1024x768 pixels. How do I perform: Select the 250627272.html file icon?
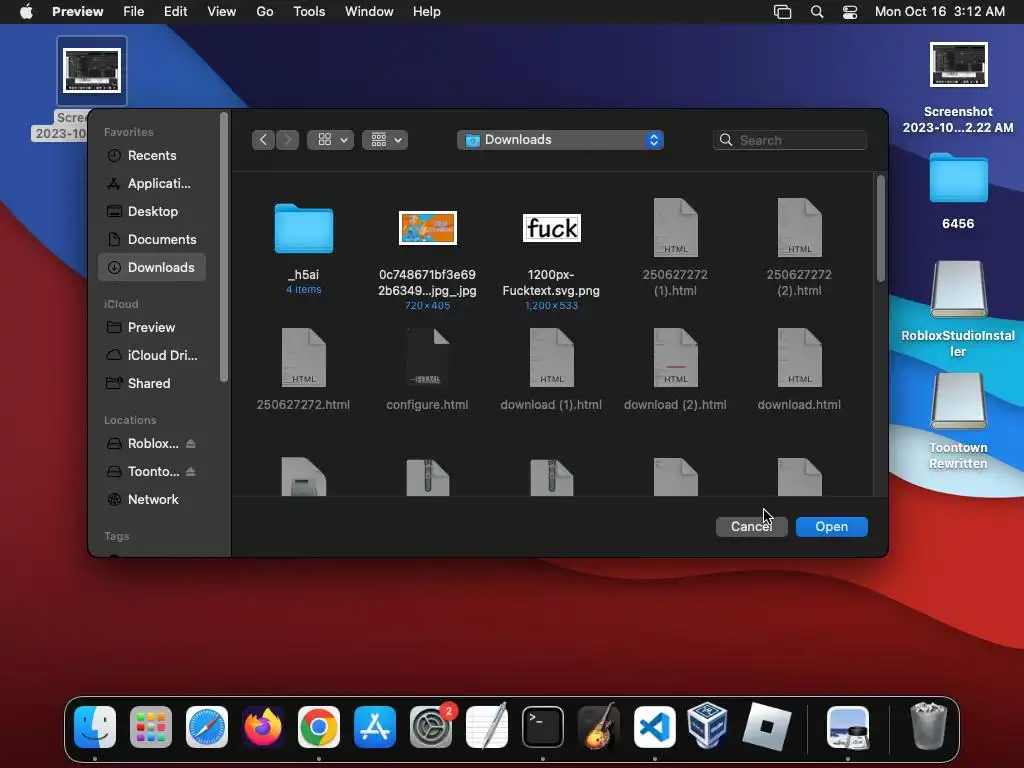pyautogui.click(x=304, y=357)
